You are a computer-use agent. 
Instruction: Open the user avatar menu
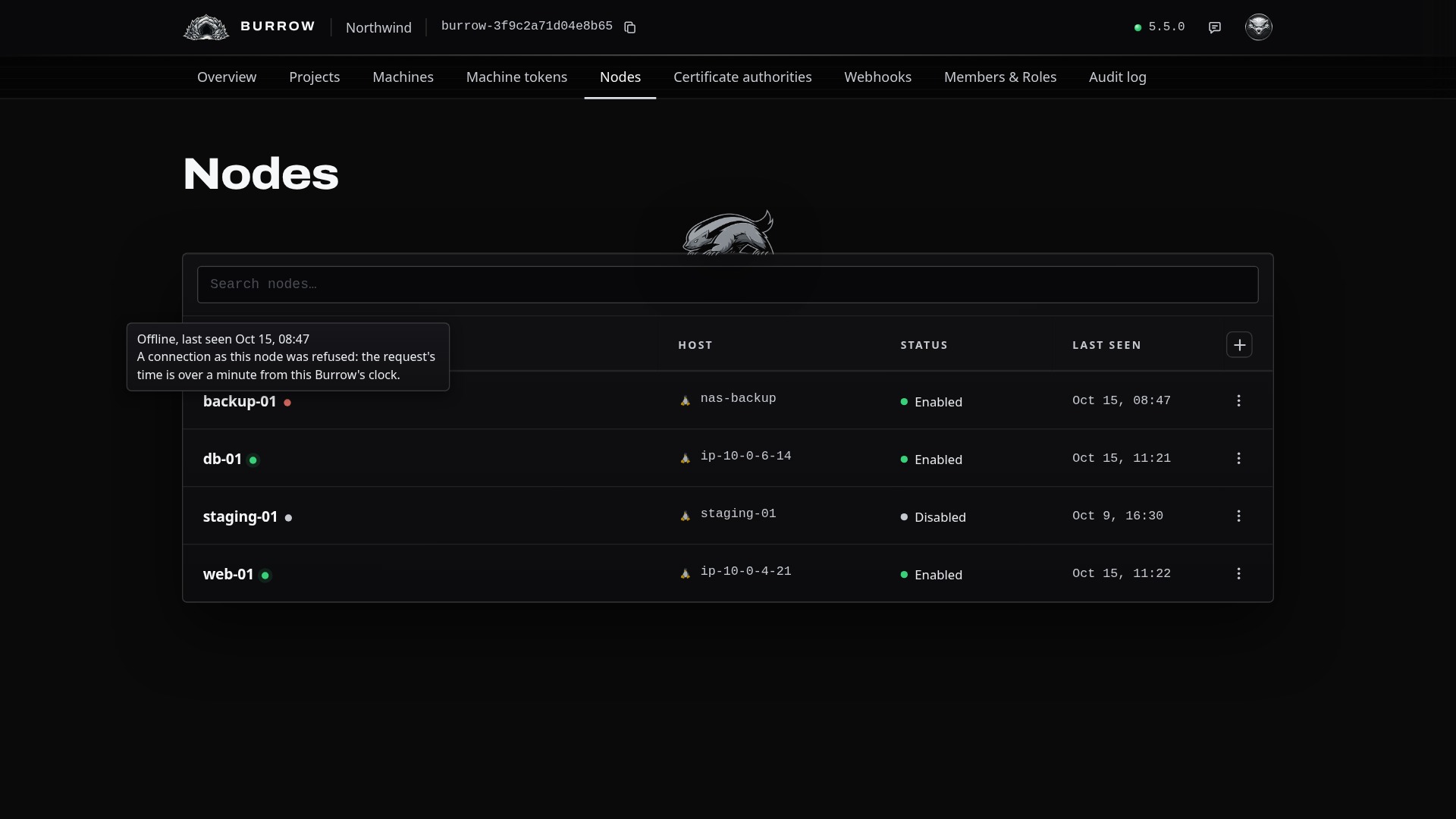(1259, 27)
